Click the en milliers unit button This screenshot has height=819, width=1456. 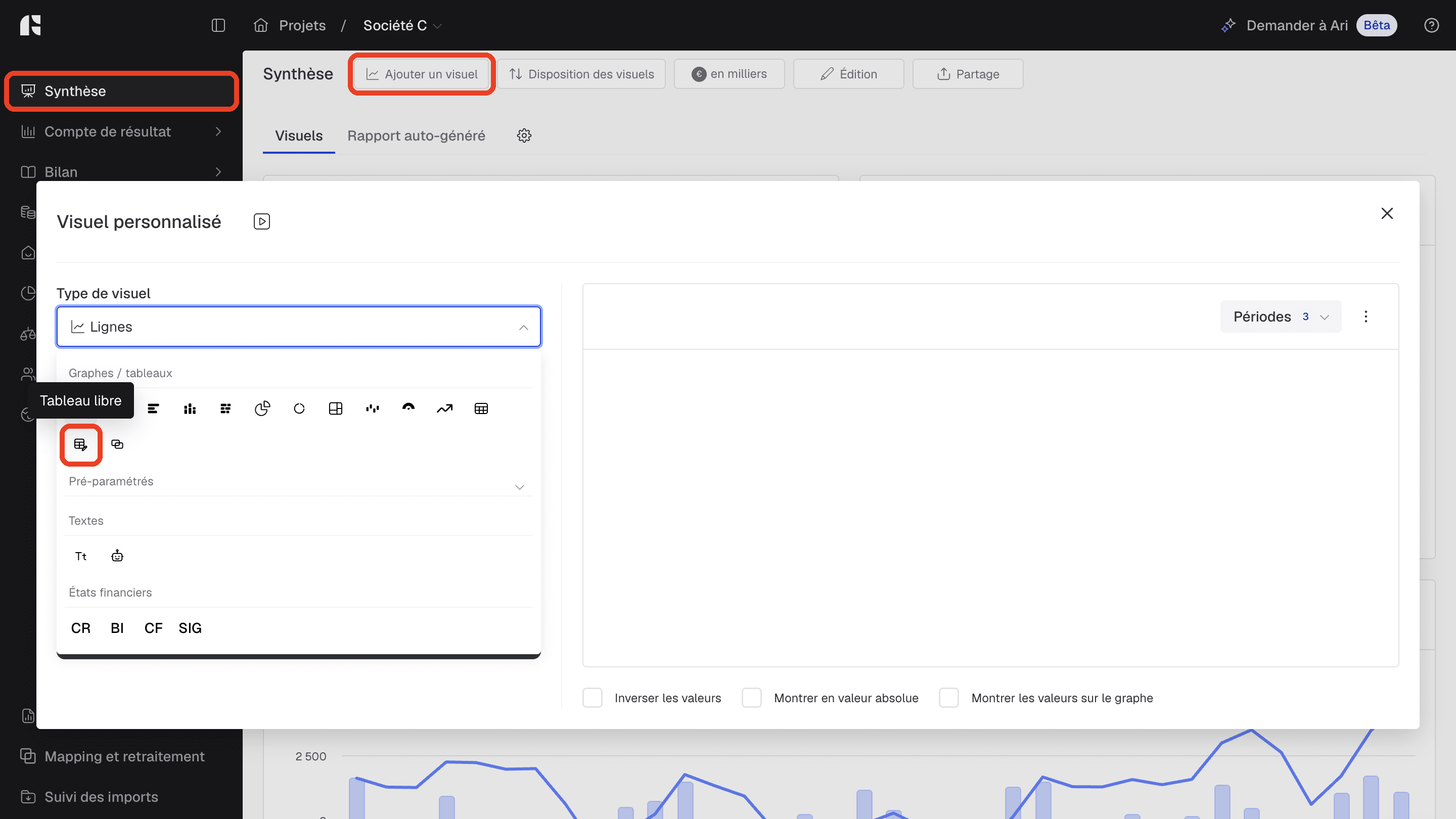point(729,74)
